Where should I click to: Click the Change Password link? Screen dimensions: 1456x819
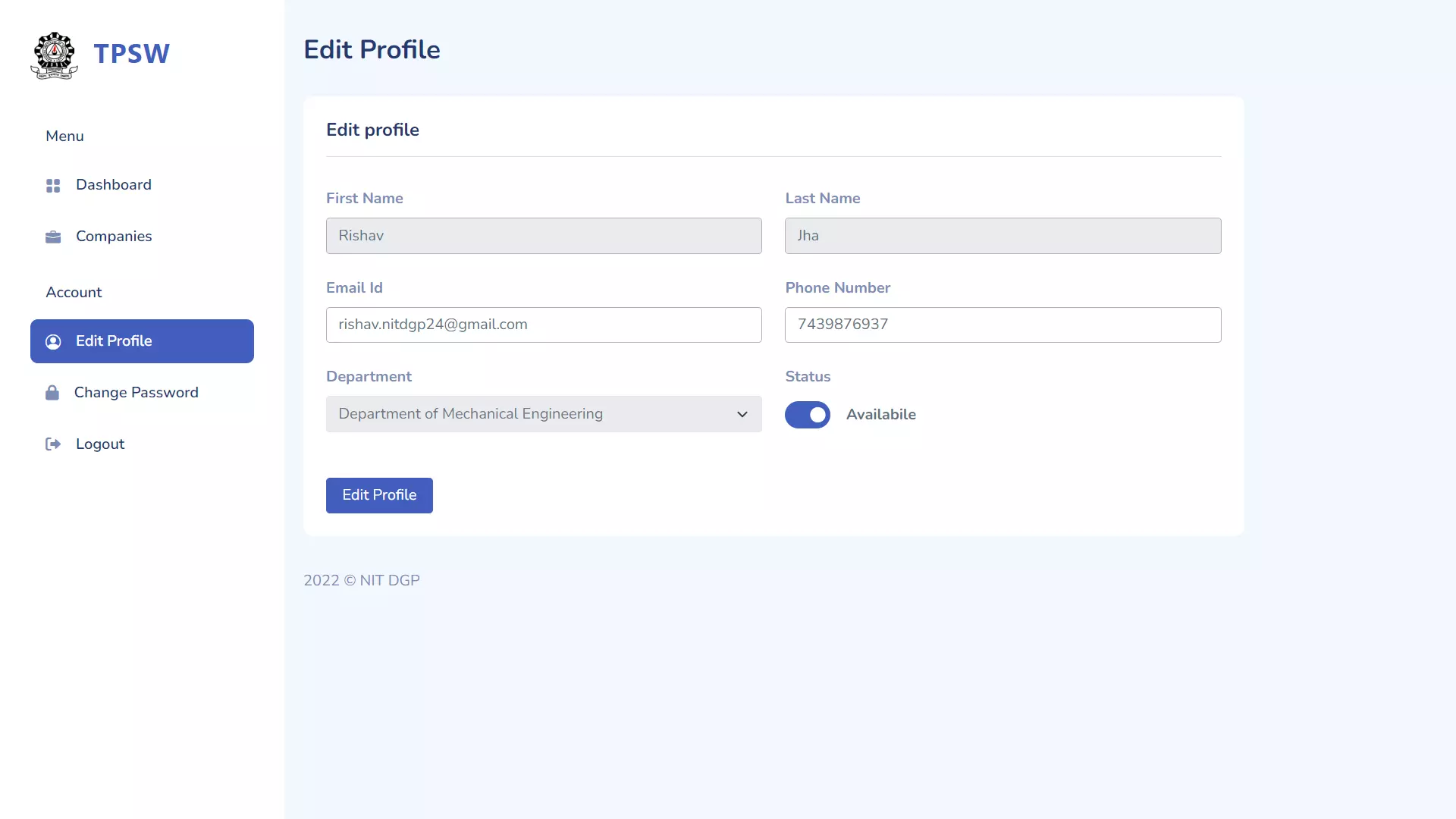coord(137,392)
